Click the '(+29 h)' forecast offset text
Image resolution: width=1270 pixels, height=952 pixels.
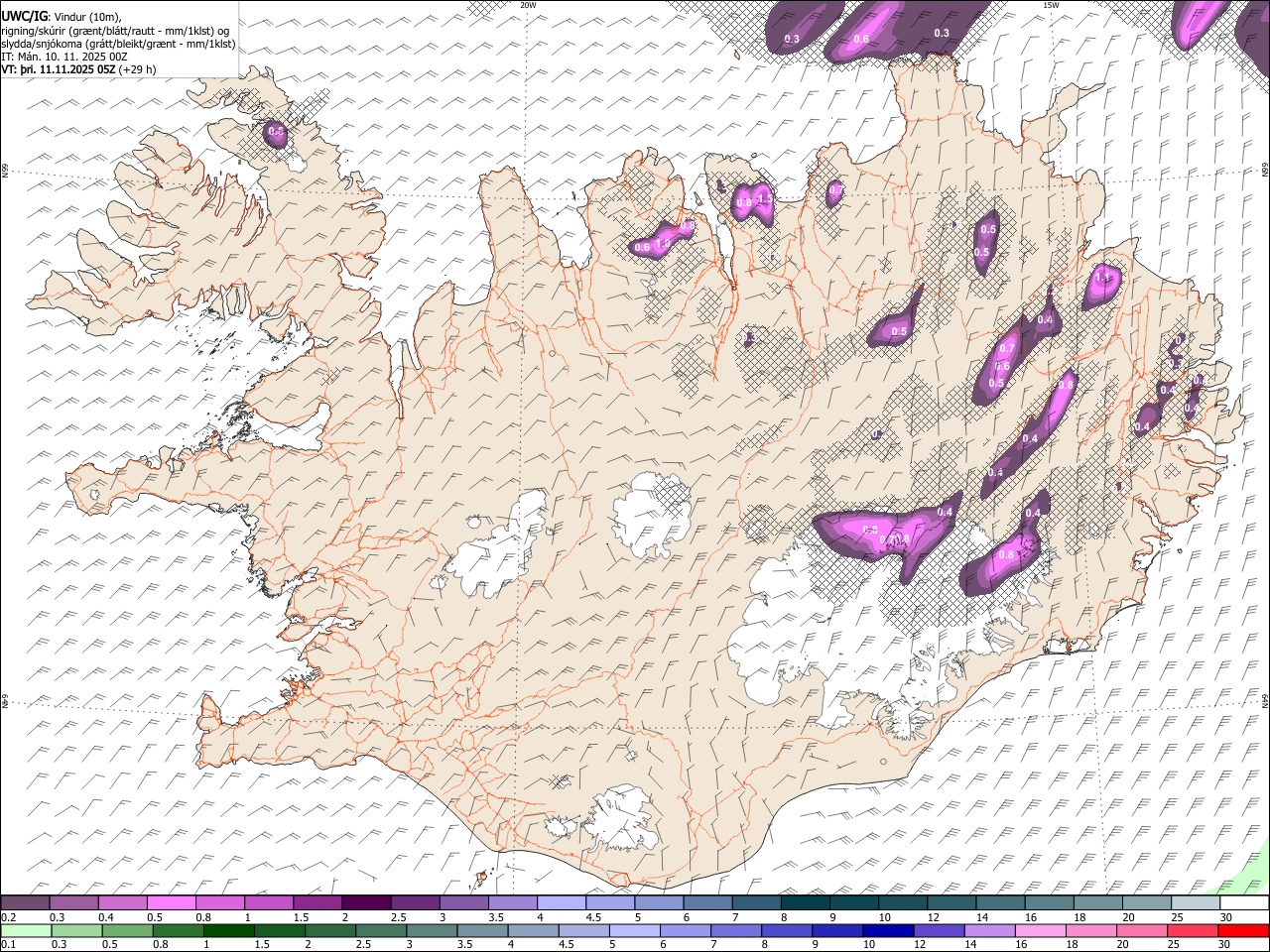click(138, 69)
